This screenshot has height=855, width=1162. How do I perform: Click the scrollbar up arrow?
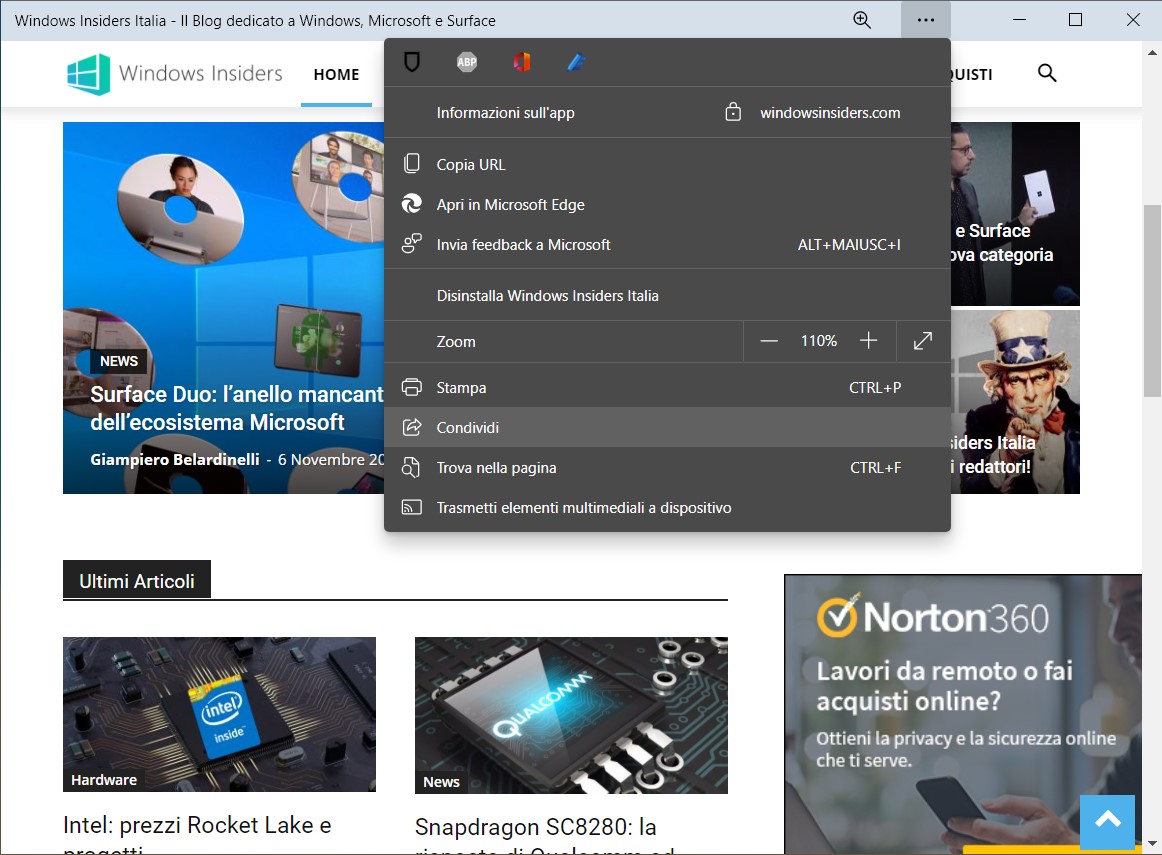pyautogui.click(x=1152, y=52)
